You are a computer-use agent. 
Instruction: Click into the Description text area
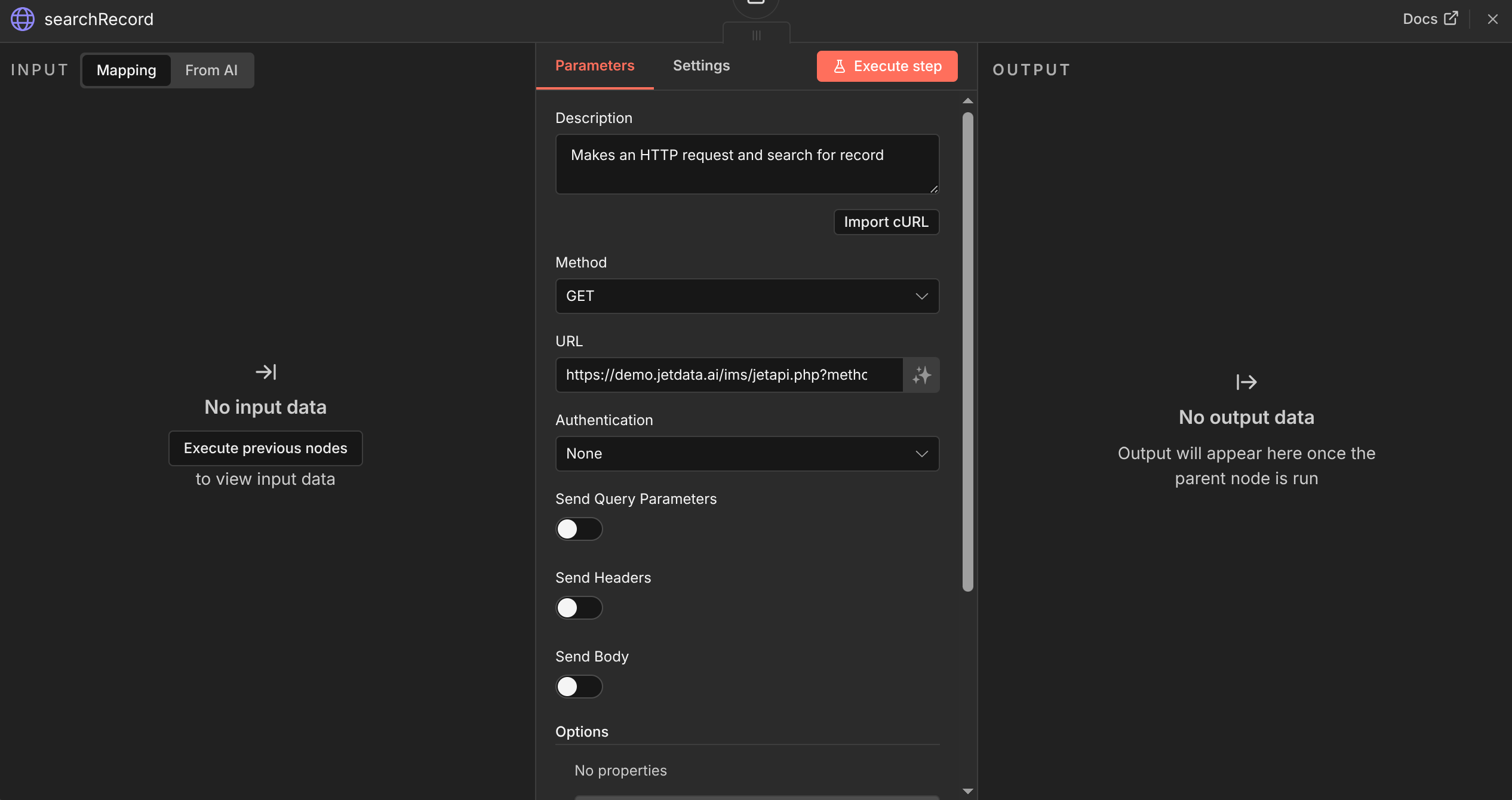click(747, 164)
